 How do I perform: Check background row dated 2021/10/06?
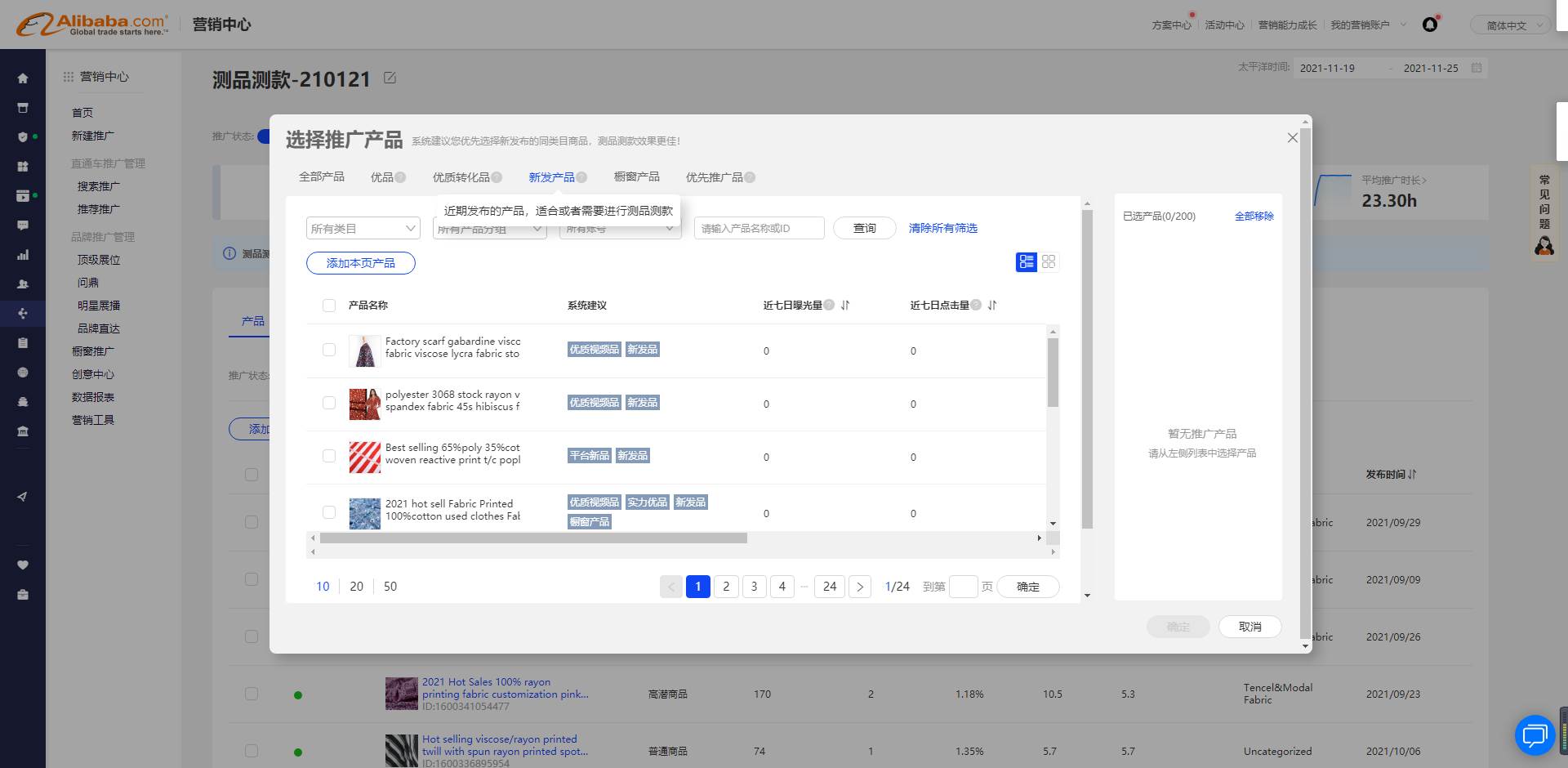click(x=252, y=751)
